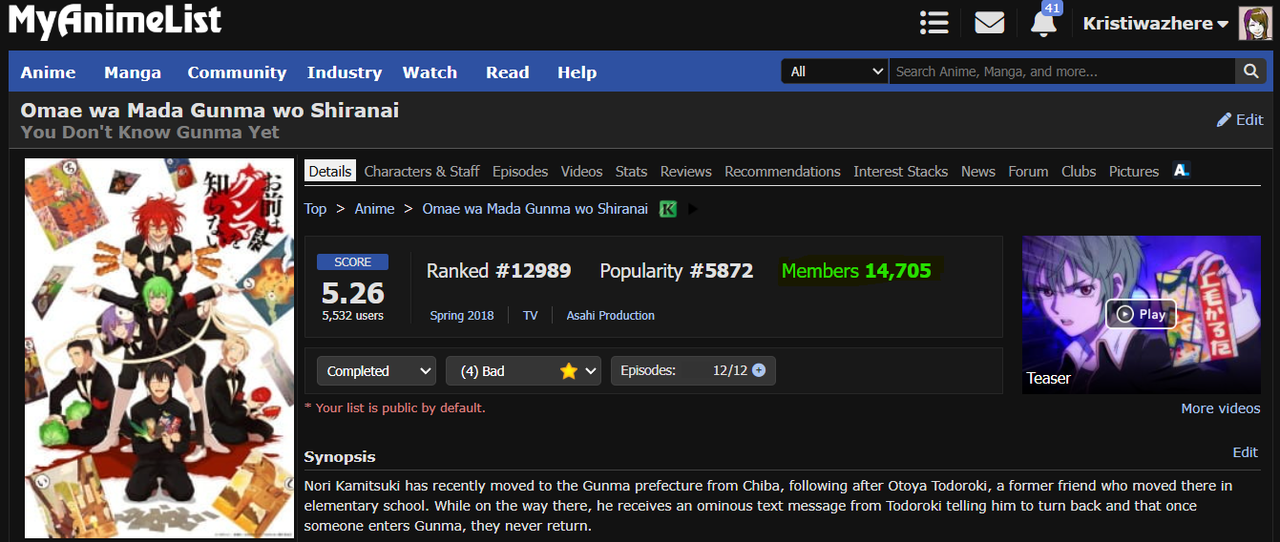Image resolution: width=1280 pixels, height=542 pixels.
Task: Open the Help menu
Action: [x=577, y=72]
